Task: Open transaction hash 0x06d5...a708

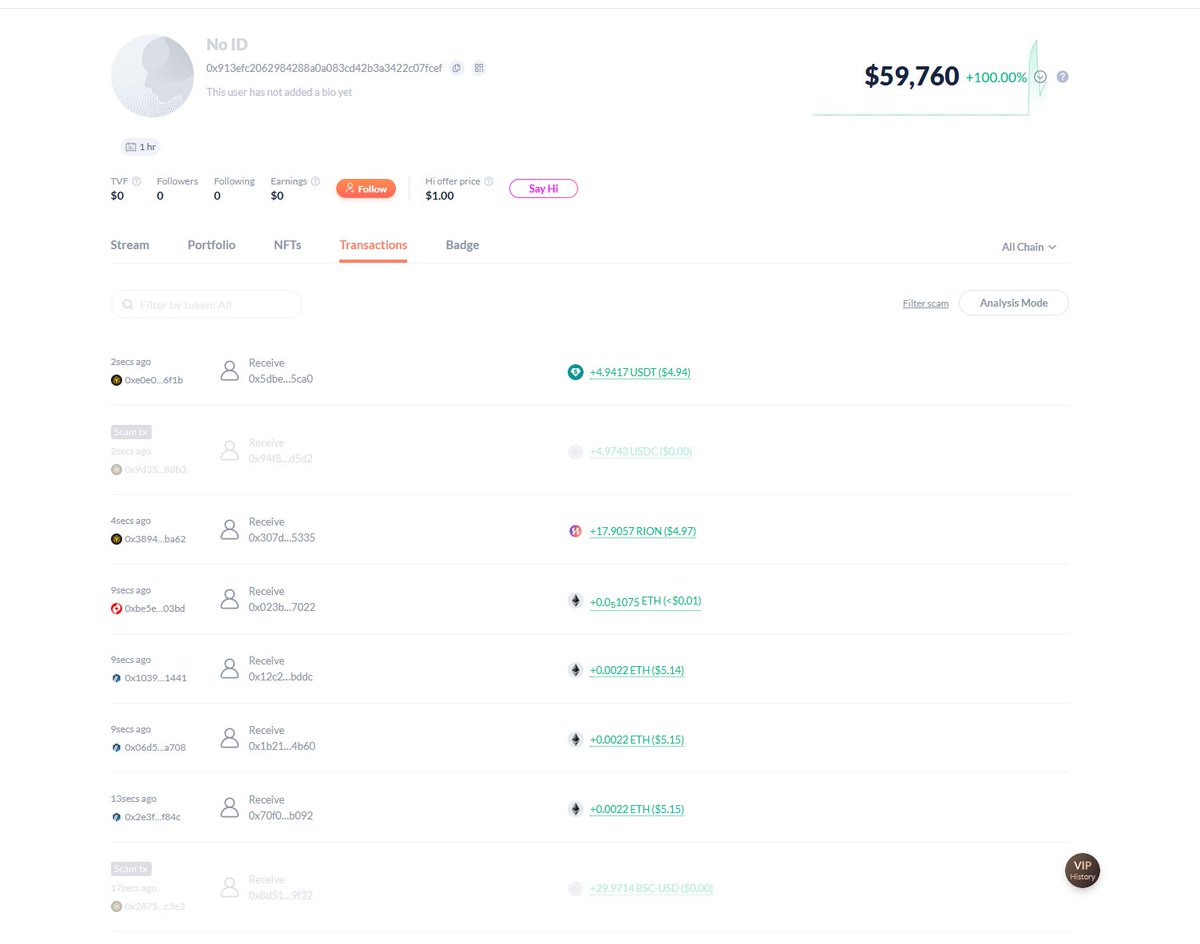Action: click(155, 747)
